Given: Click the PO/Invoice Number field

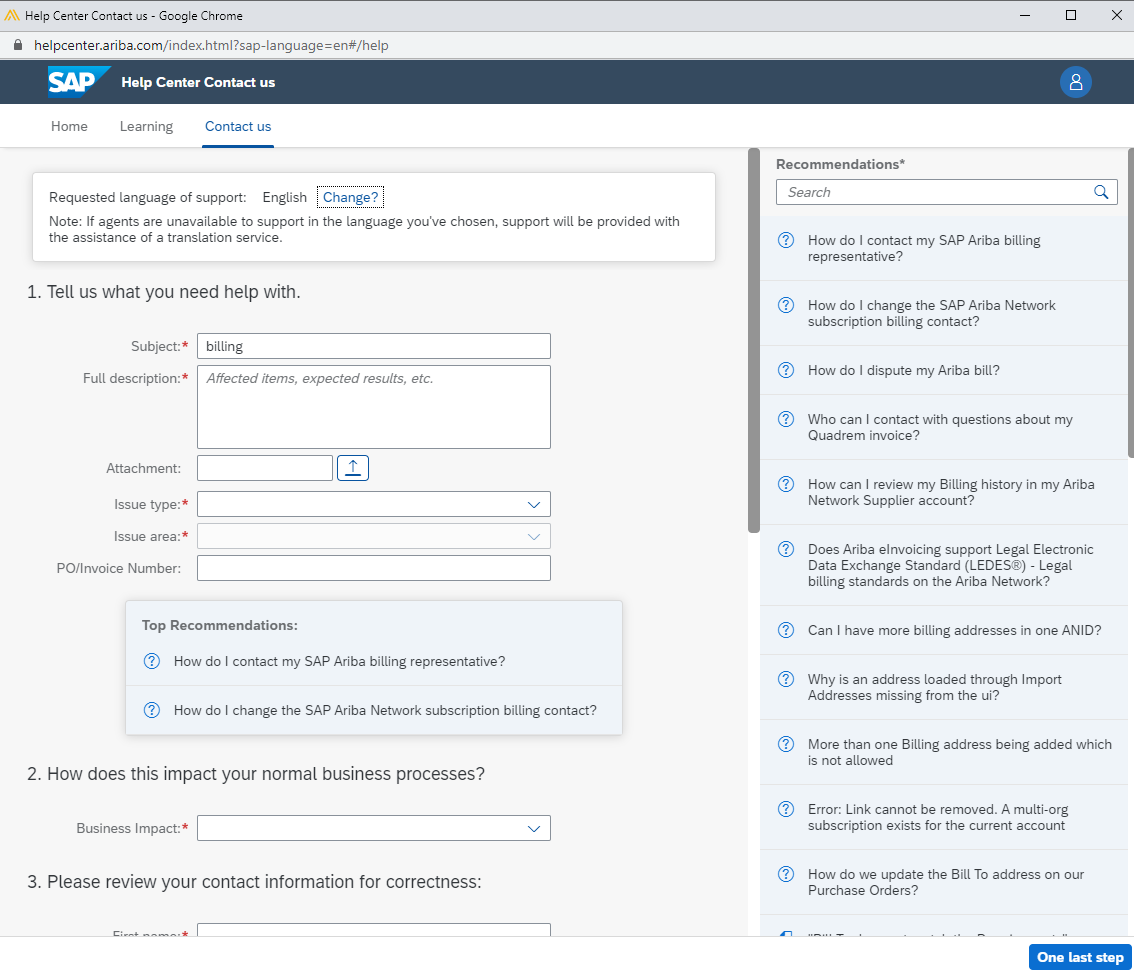Looking at the screenshot, I should 373,568.
